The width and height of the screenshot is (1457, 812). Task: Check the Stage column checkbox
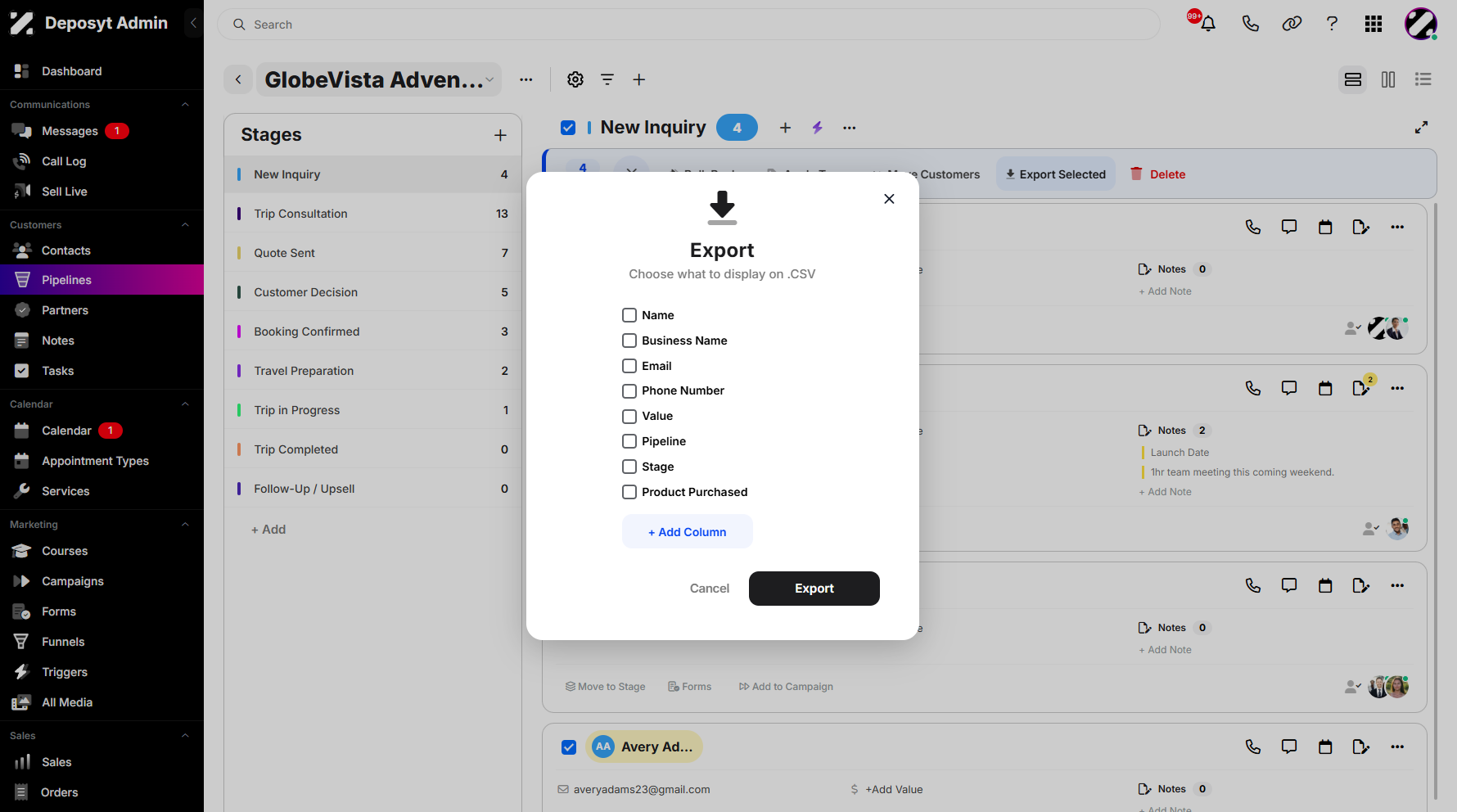(x=629, y=467)
